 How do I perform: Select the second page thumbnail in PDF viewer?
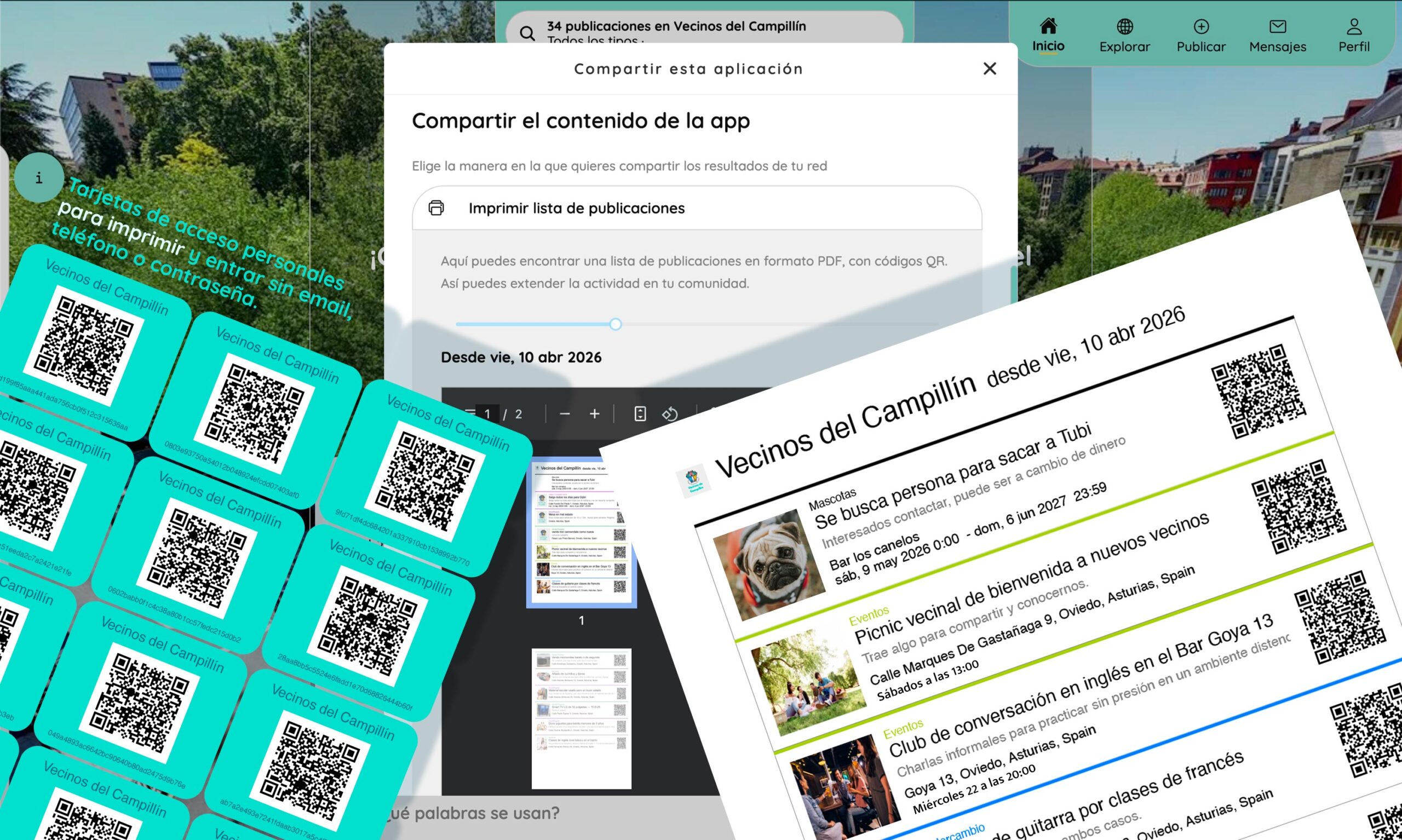tap(581, 718)
